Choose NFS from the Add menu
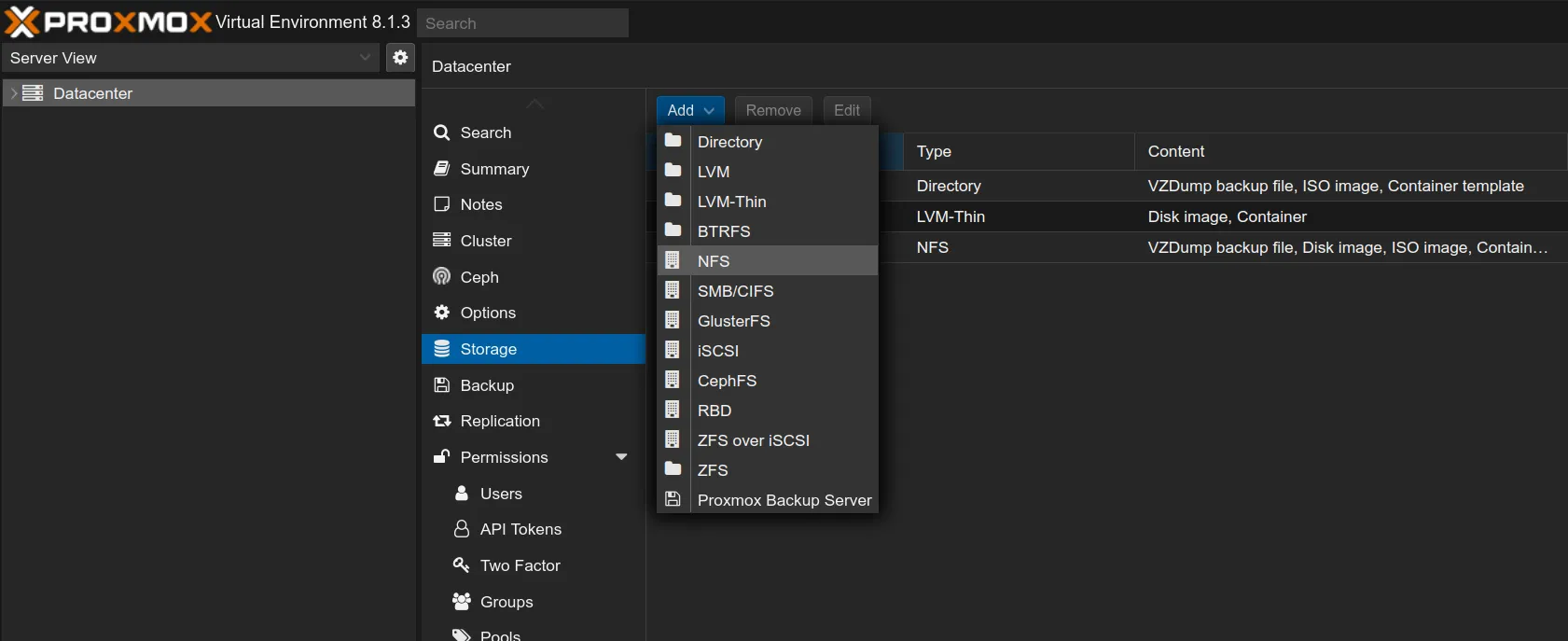This screenshot has height=641, width=1568. (x=714, y=261)
